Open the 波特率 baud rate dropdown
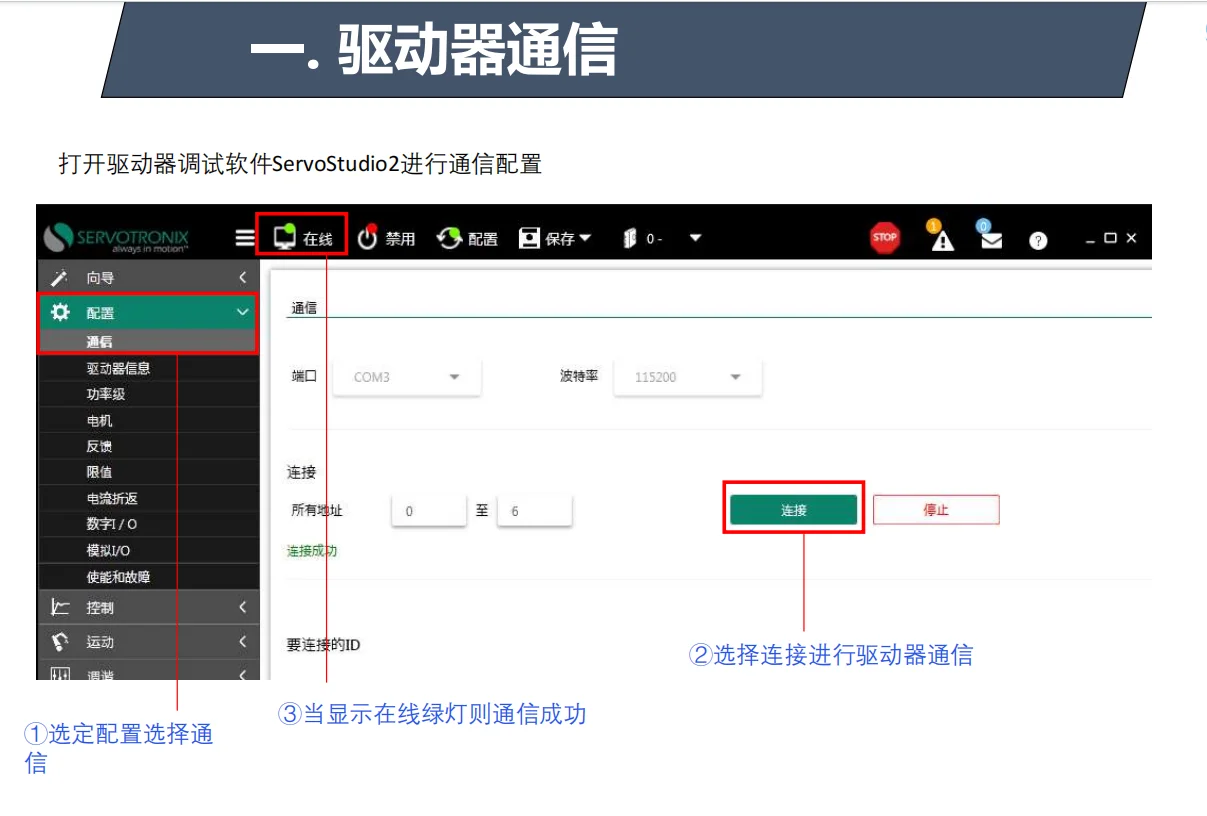This screenshot has width=1207, height=816. pos(736,377)
